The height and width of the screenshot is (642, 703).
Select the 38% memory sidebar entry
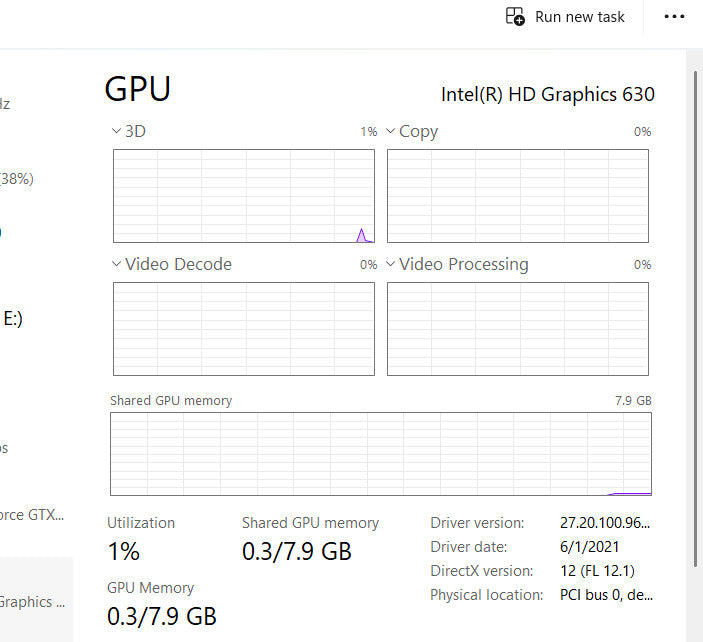pyautogui.click(x=16, y=179)
